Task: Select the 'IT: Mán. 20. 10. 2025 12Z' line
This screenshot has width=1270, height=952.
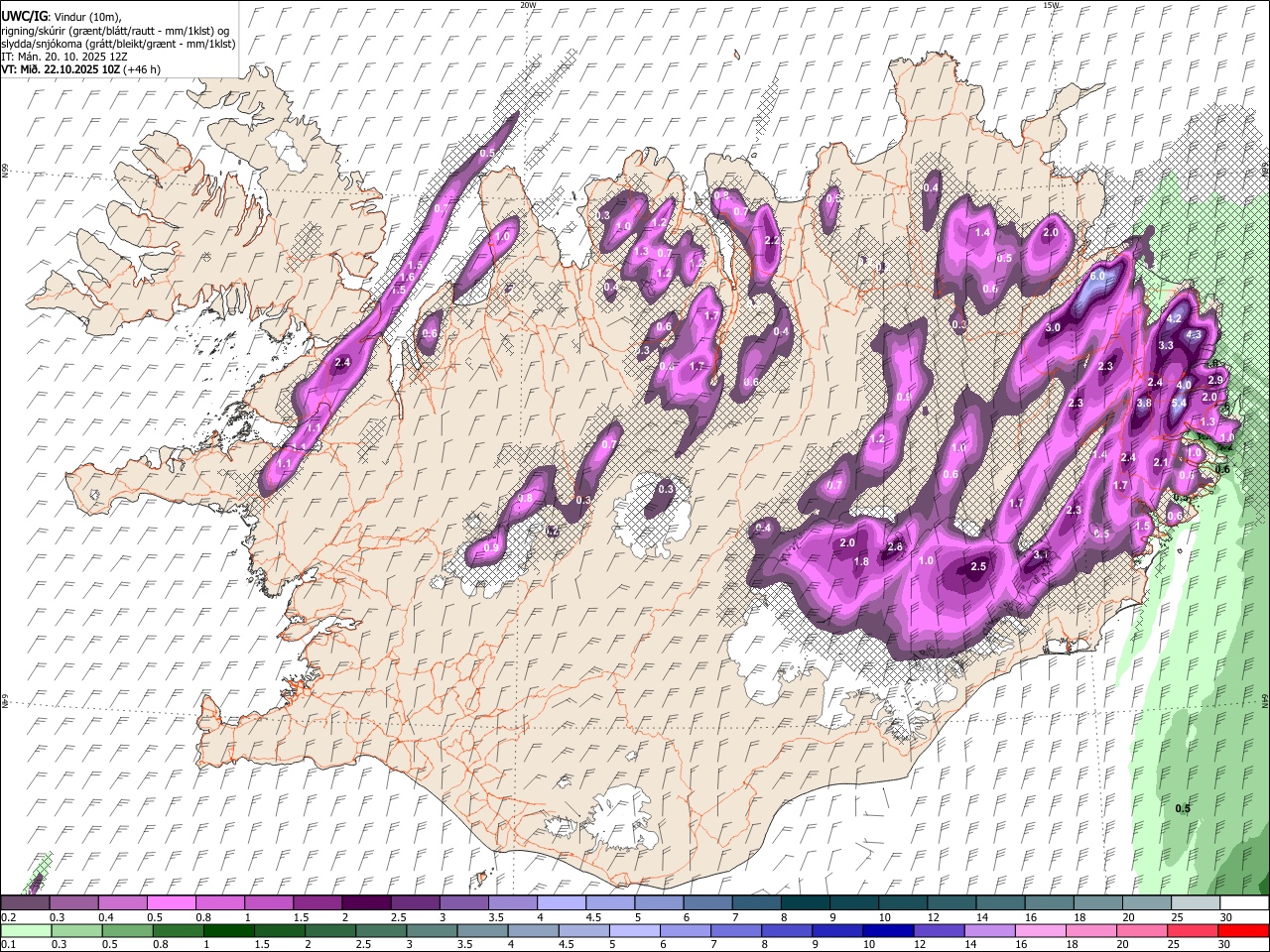Action: click(65, 57)
